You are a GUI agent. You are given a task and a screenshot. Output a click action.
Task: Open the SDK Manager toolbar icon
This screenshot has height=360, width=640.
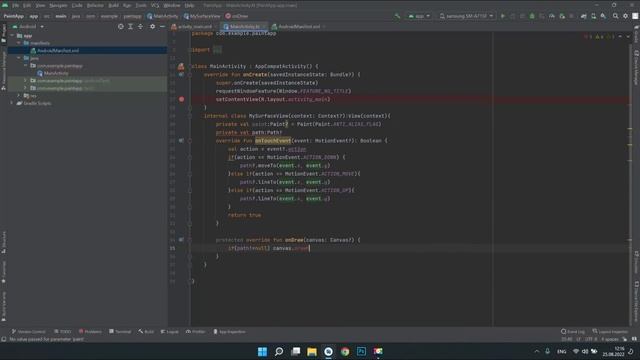click(x=603, y=16)
